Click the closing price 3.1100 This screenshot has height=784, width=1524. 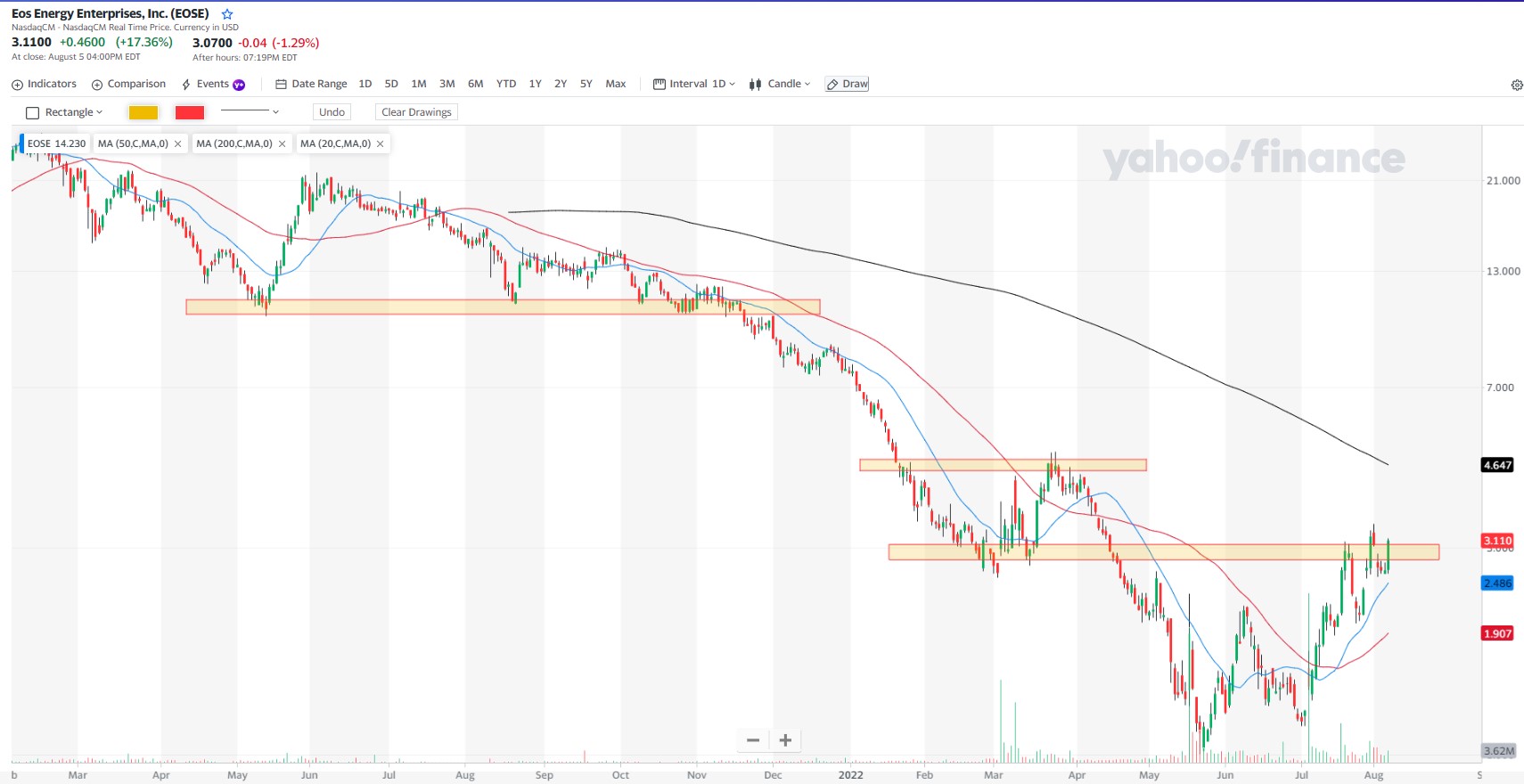click(x=31, y=42)
